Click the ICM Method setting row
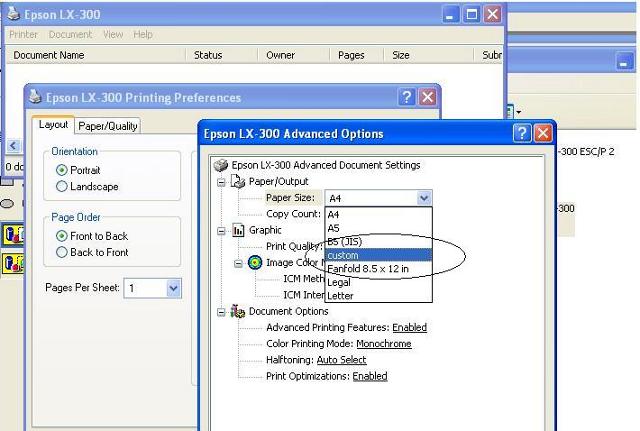This screenshot has height=431, width=640. pyautogui.click(x=304, y=279)
